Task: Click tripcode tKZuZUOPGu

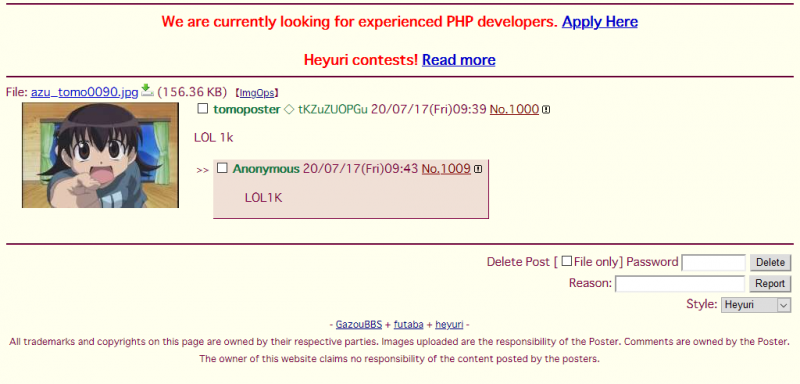Action: pyautogui.click(x=333, y=109)
